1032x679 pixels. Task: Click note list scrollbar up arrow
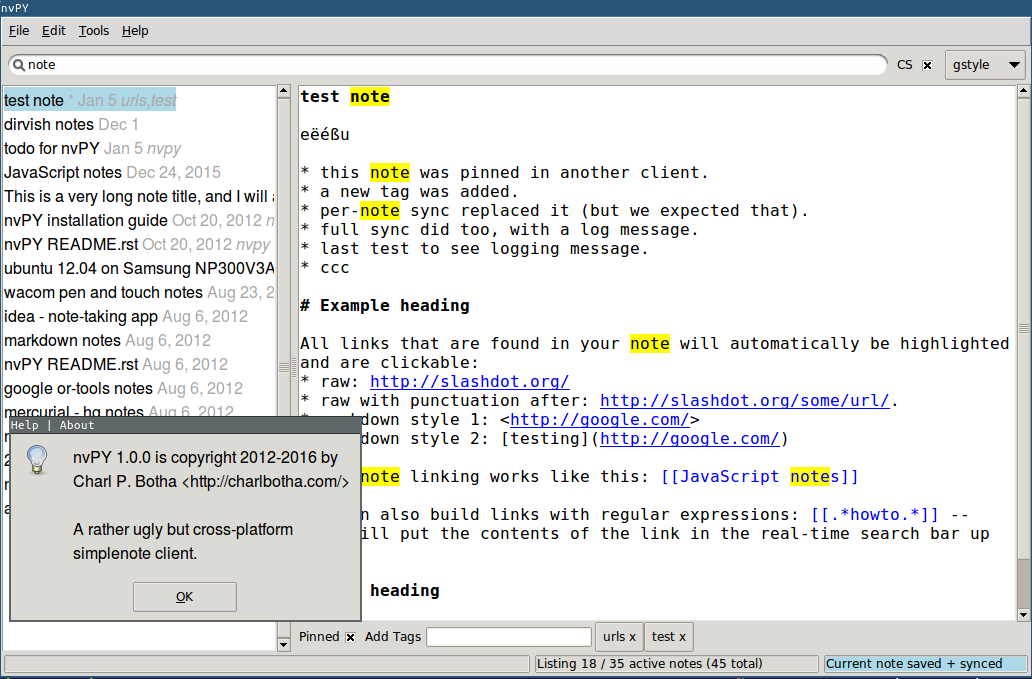[x=284, y=91]
